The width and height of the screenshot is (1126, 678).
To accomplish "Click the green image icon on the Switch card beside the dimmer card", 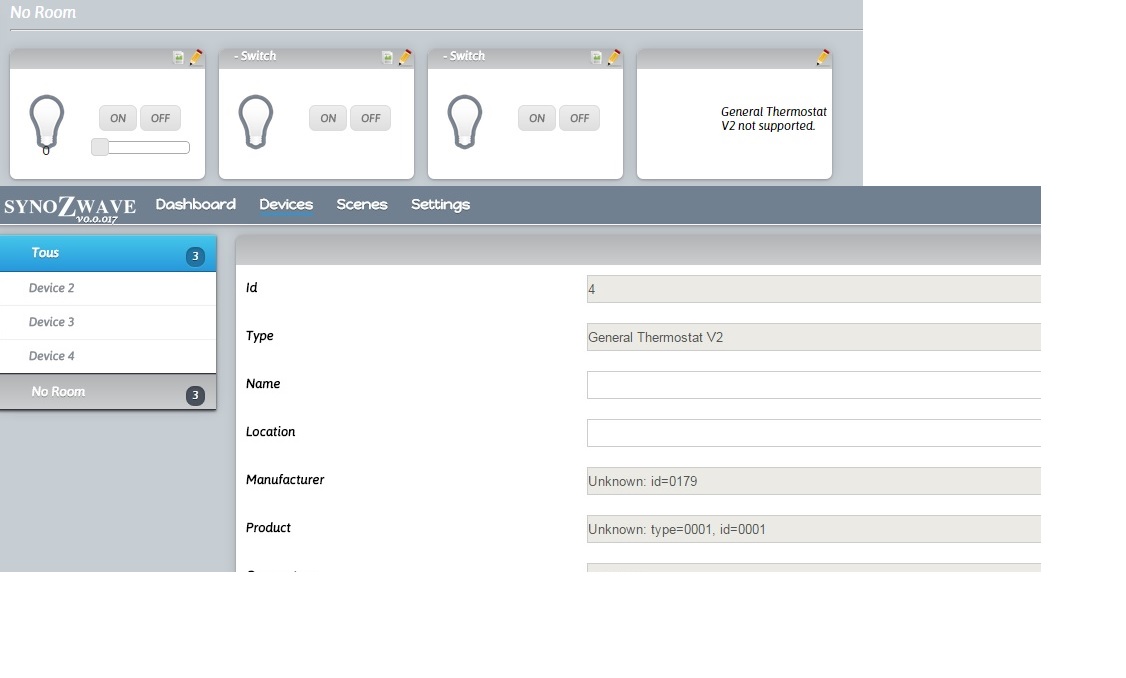I will click(x=387, y=57).
